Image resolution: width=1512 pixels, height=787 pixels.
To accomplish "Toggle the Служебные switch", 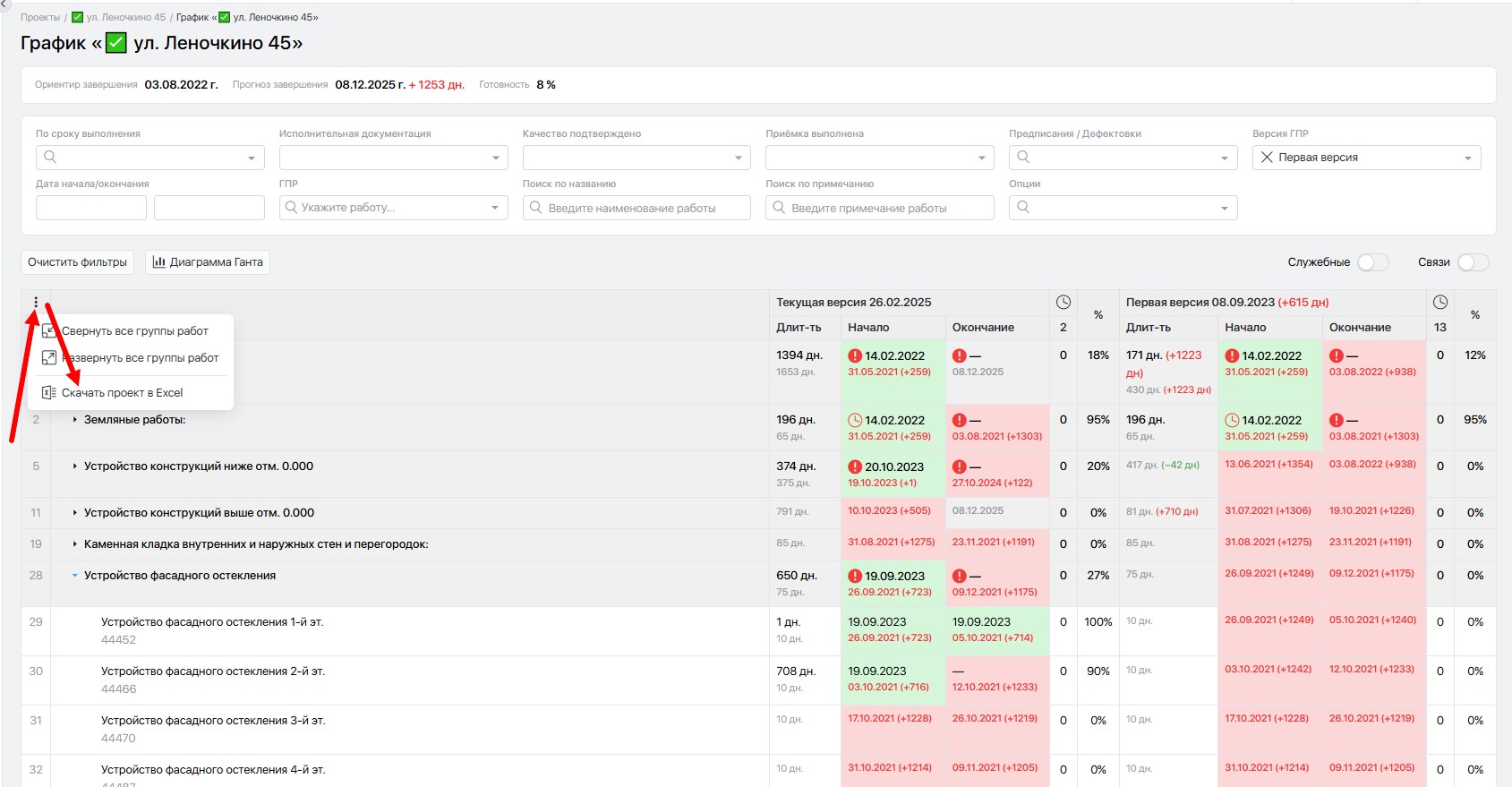I will click(1373, 262).
